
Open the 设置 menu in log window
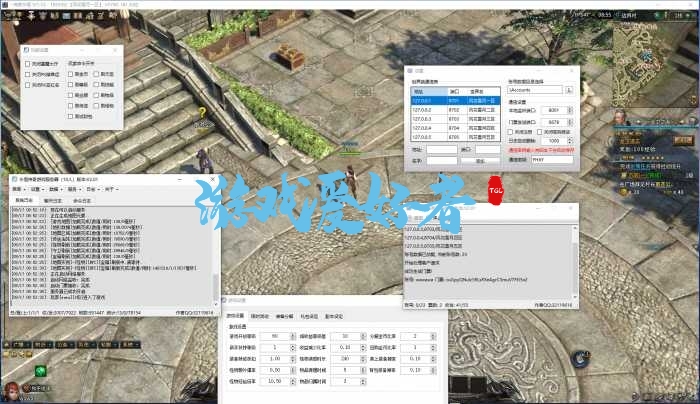36,189
